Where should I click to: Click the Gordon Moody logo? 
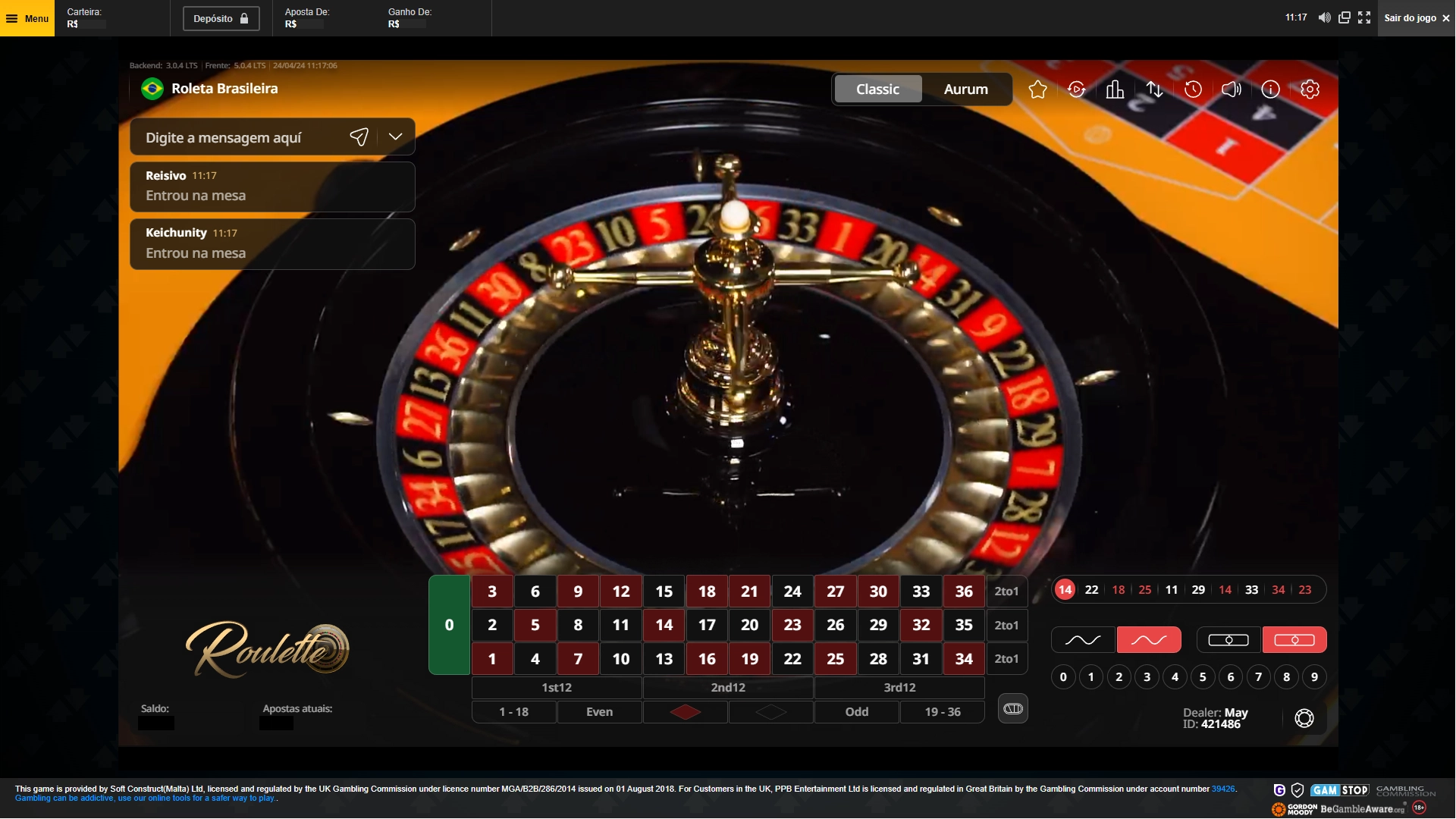pyautogui.click(x=1294, y=809)
